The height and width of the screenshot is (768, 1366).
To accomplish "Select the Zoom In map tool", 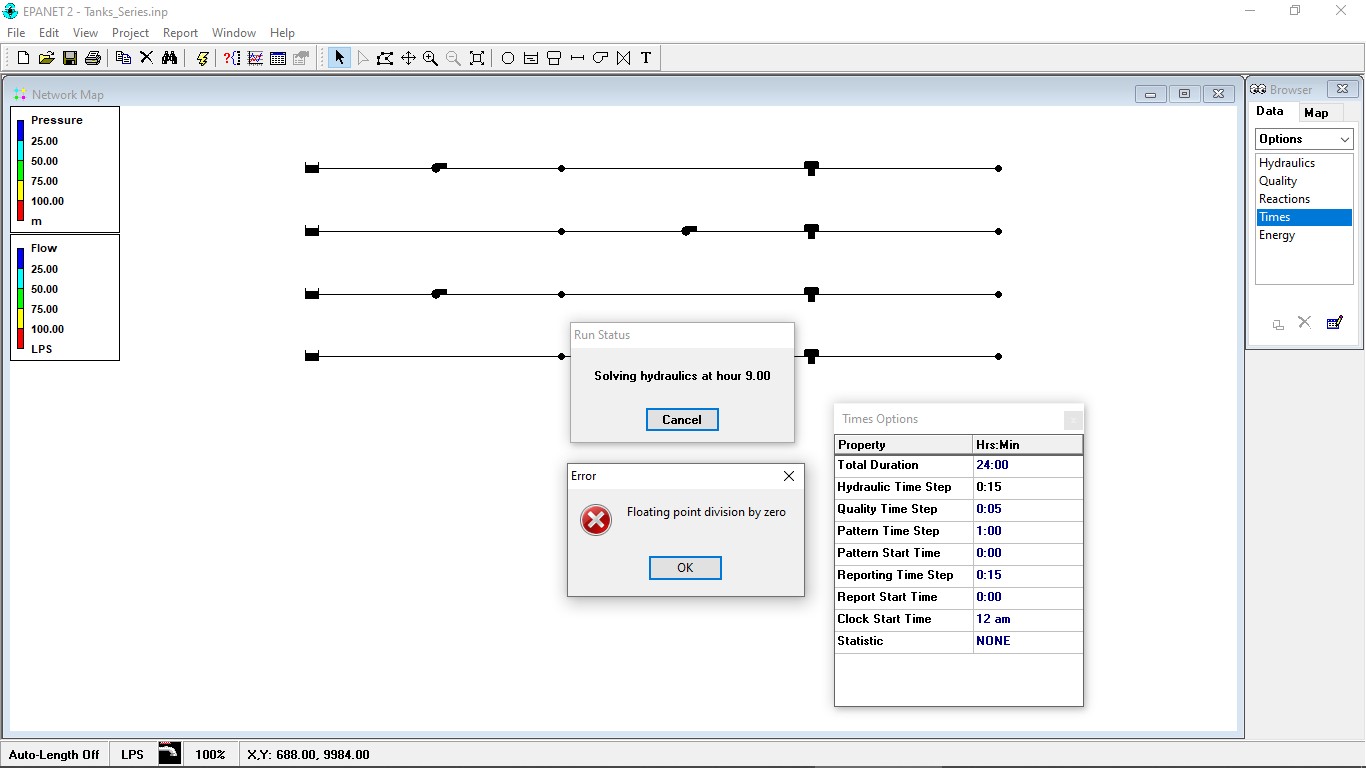I will (x=430, y=57).
